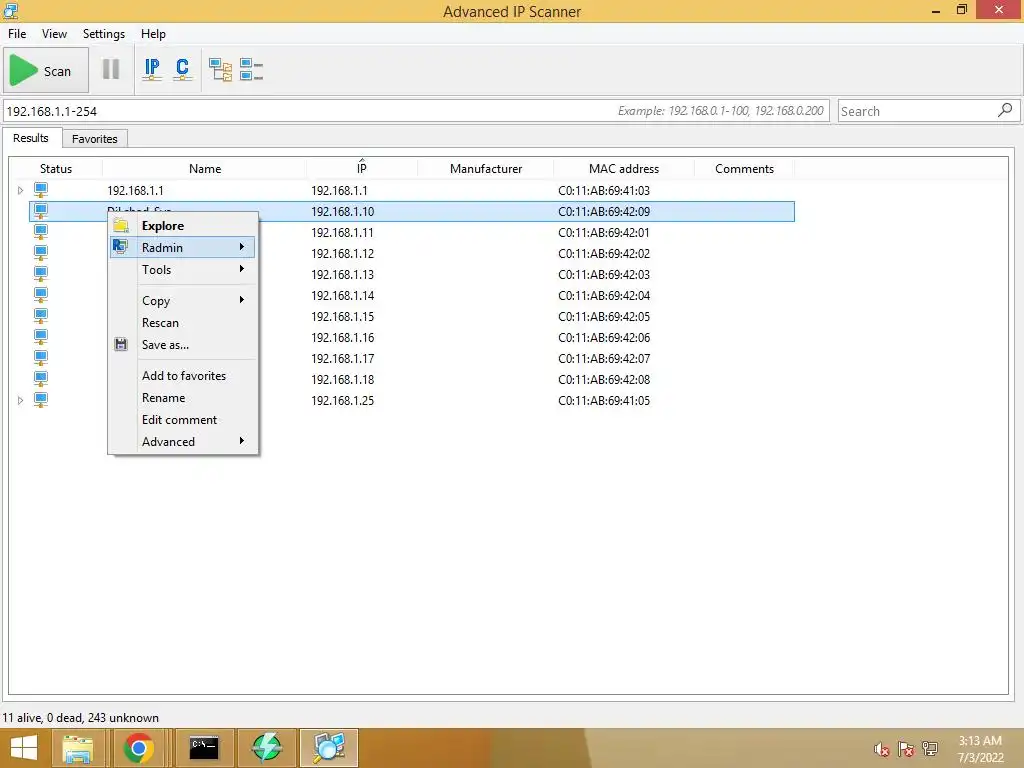Open the Windows Start button
Image resolution: width=1024 pixels, height=768 pixels.
pos(24,748)
